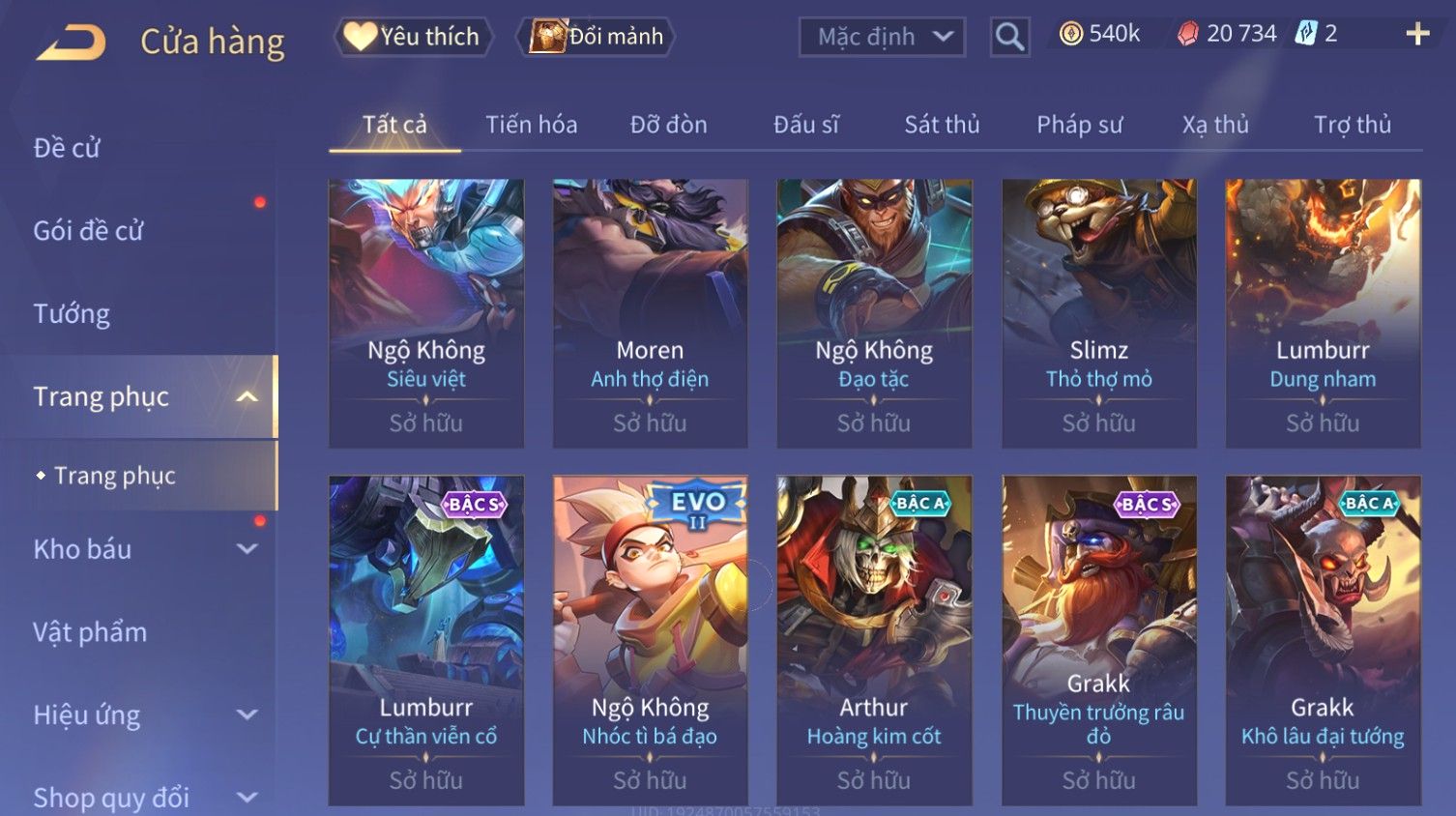Switch to the Pháp sư tab

[1079, 125]
